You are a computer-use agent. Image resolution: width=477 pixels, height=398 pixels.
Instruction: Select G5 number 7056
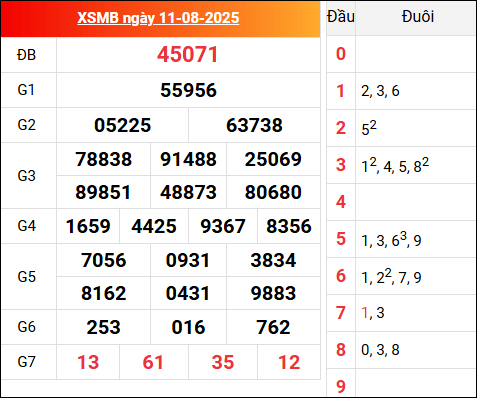(104, 260)
